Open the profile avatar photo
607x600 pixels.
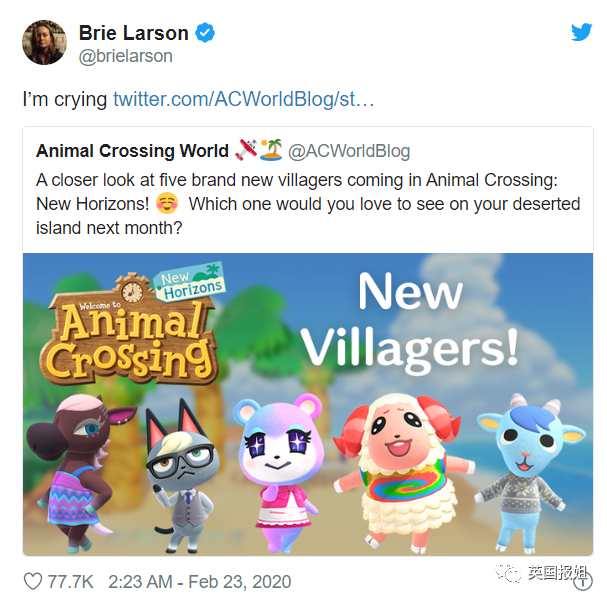tap(45, 43)
